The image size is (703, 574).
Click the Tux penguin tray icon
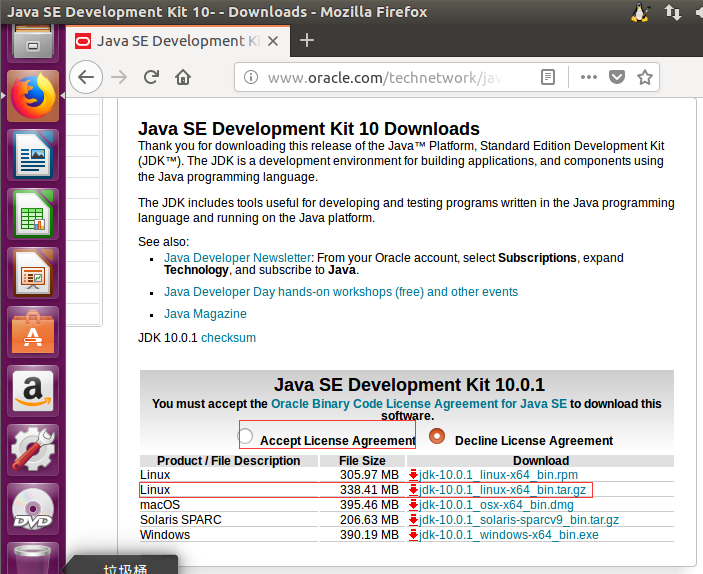click(x=640, y=12)
